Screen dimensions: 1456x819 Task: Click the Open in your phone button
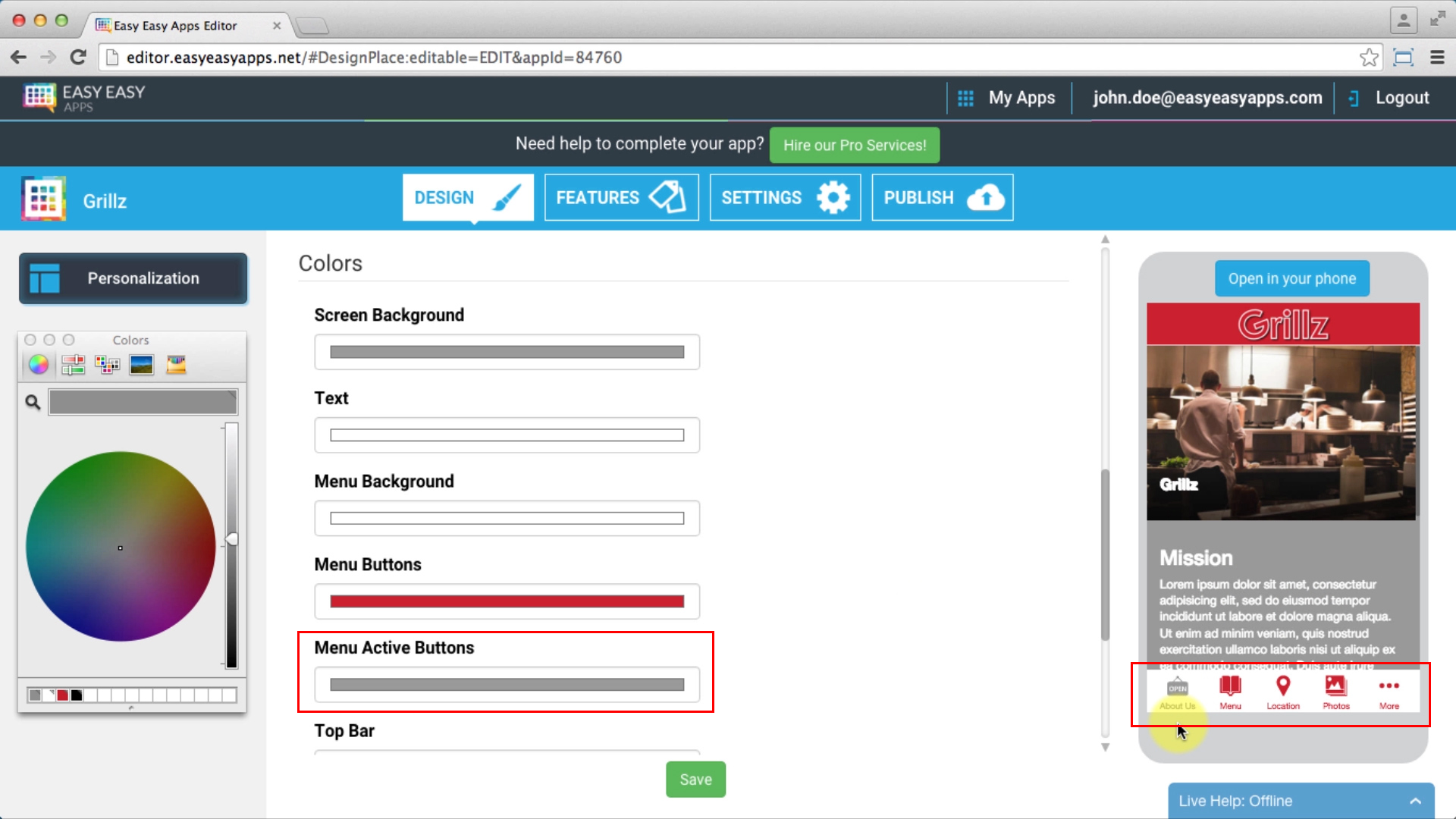[1291, 278]
